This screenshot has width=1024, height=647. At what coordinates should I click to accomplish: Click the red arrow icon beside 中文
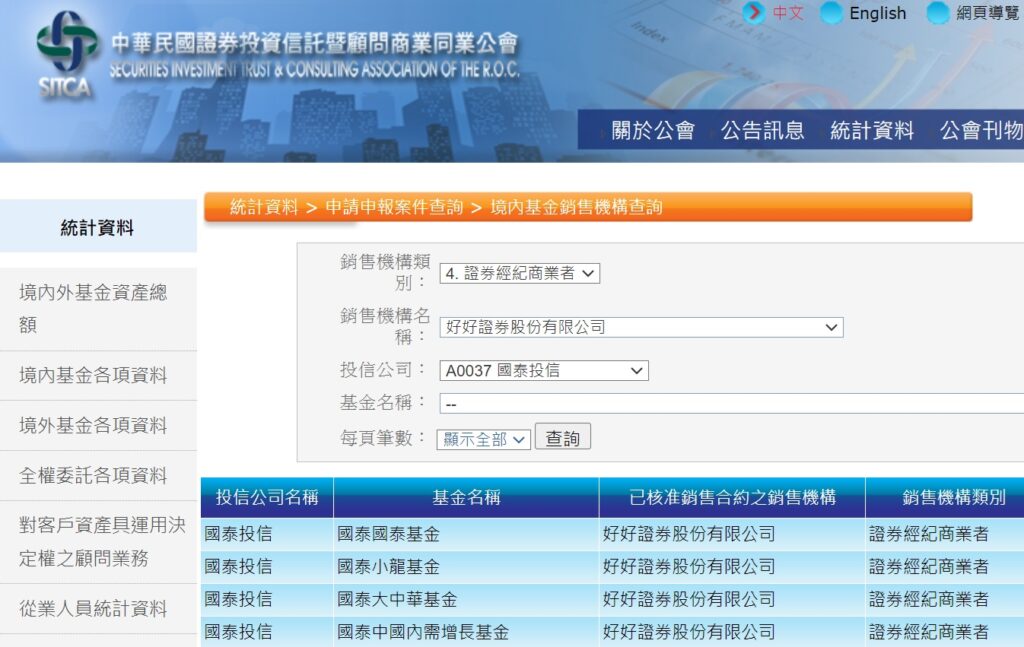(754, 12)
